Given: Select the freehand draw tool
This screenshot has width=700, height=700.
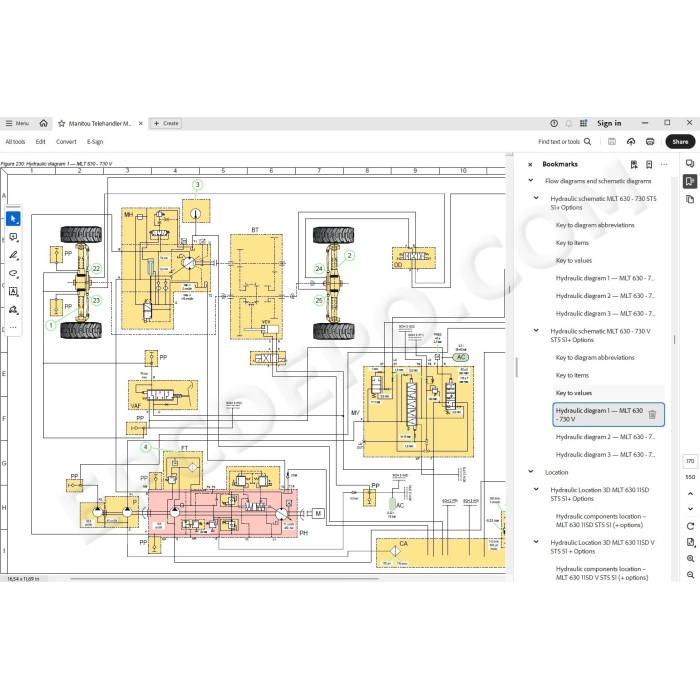Looking at the screenshot, I should (x=13, y=273).
